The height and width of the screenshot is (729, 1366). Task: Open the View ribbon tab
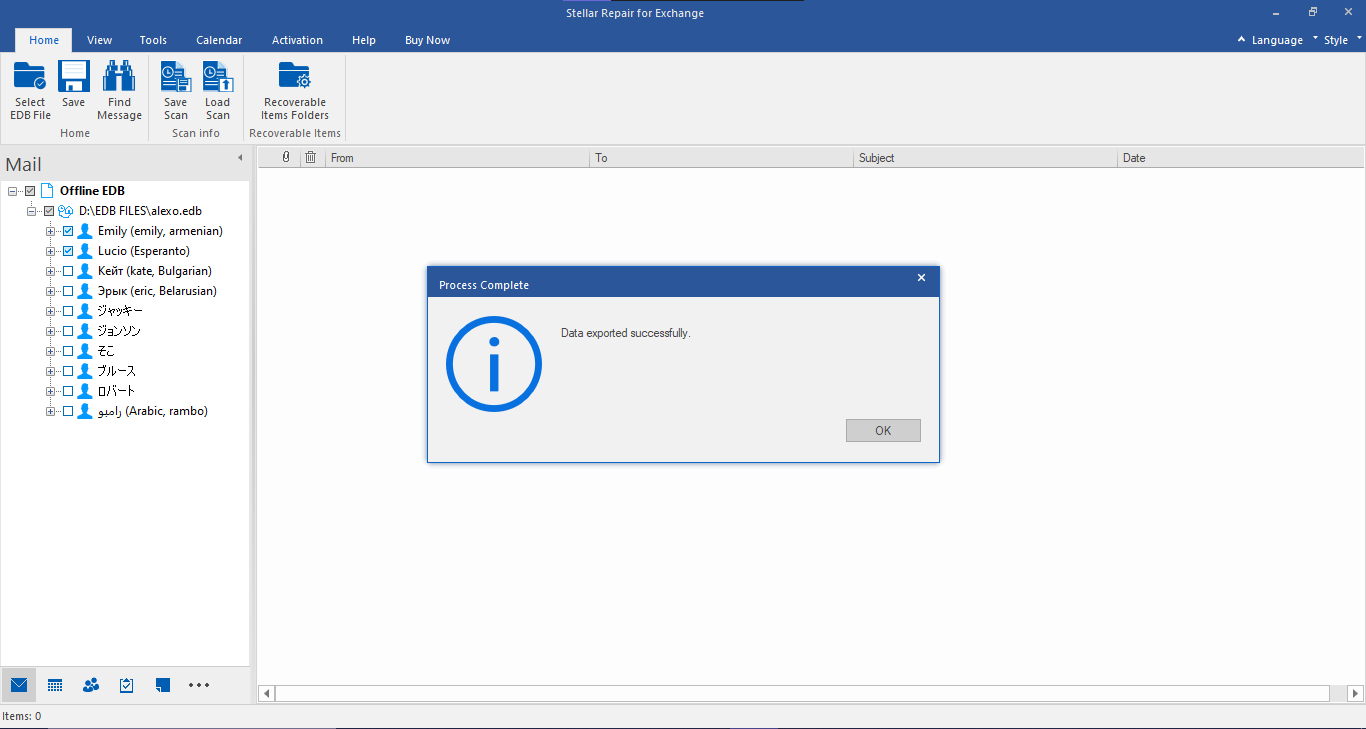(x=99, y=40)
